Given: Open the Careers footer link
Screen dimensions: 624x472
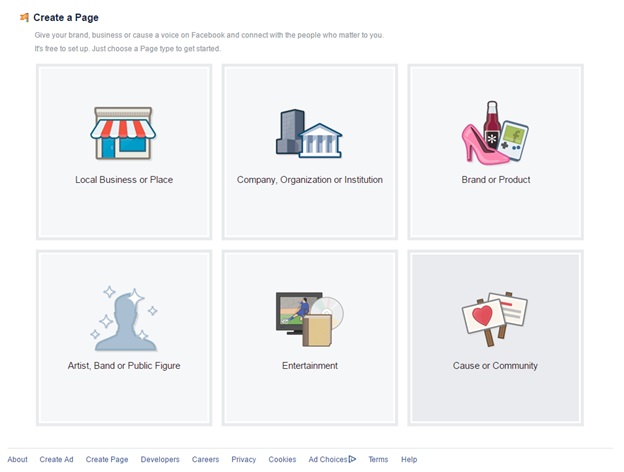Looking at the screenshot, I should (205, 459).
